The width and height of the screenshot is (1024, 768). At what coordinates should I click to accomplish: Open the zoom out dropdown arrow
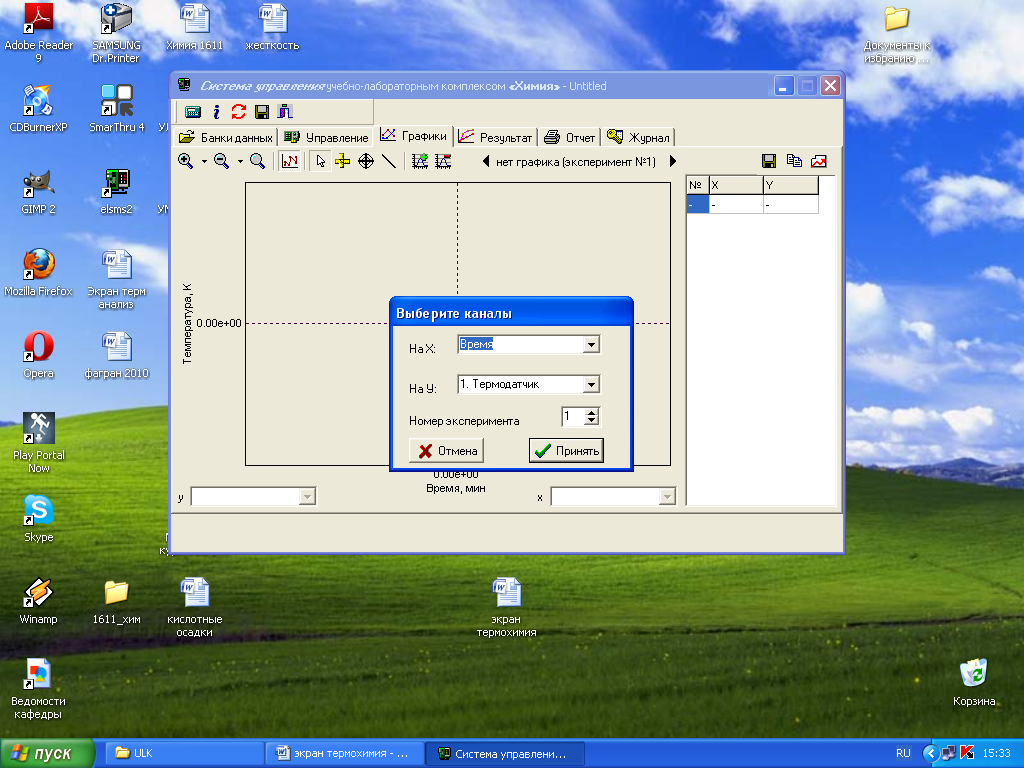(x=240, y=161)
